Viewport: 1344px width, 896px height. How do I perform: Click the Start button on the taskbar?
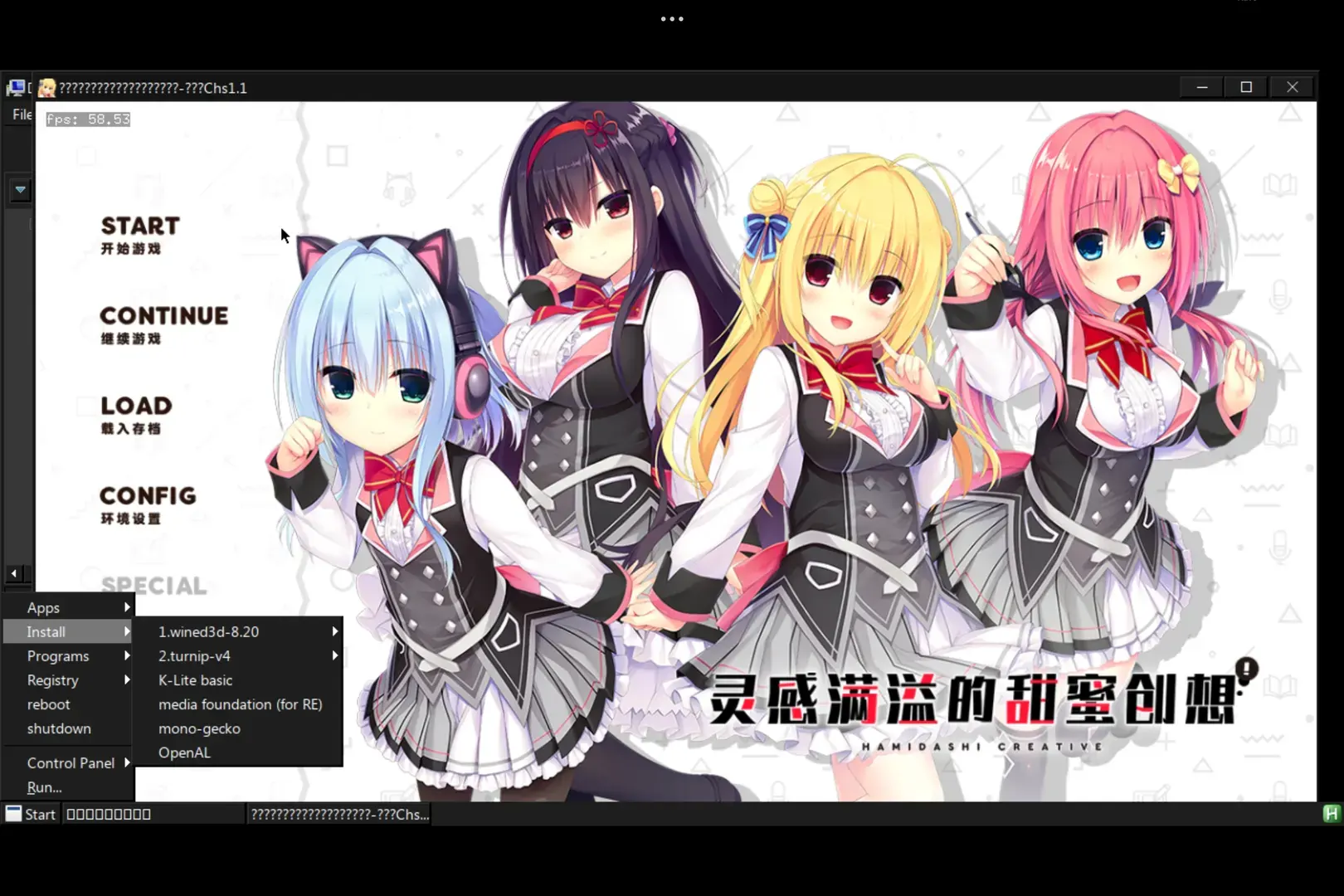31,814
